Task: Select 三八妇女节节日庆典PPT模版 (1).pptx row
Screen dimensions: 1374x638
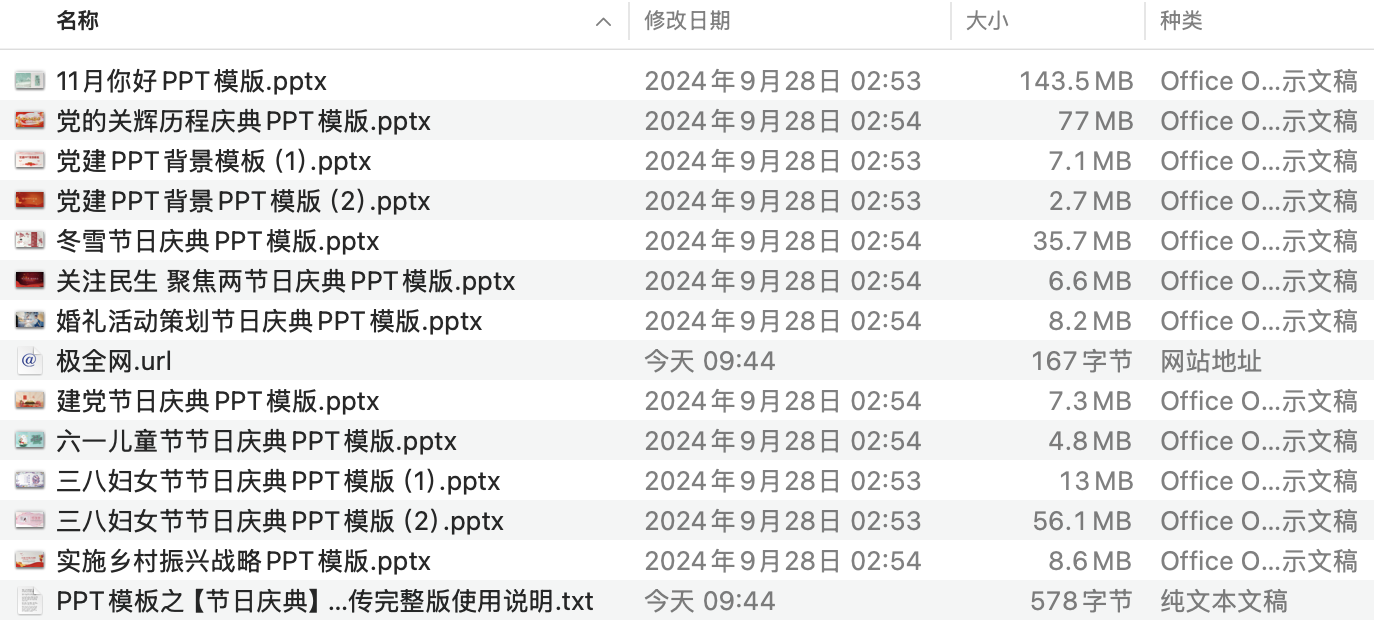Action: click(278, 481)
